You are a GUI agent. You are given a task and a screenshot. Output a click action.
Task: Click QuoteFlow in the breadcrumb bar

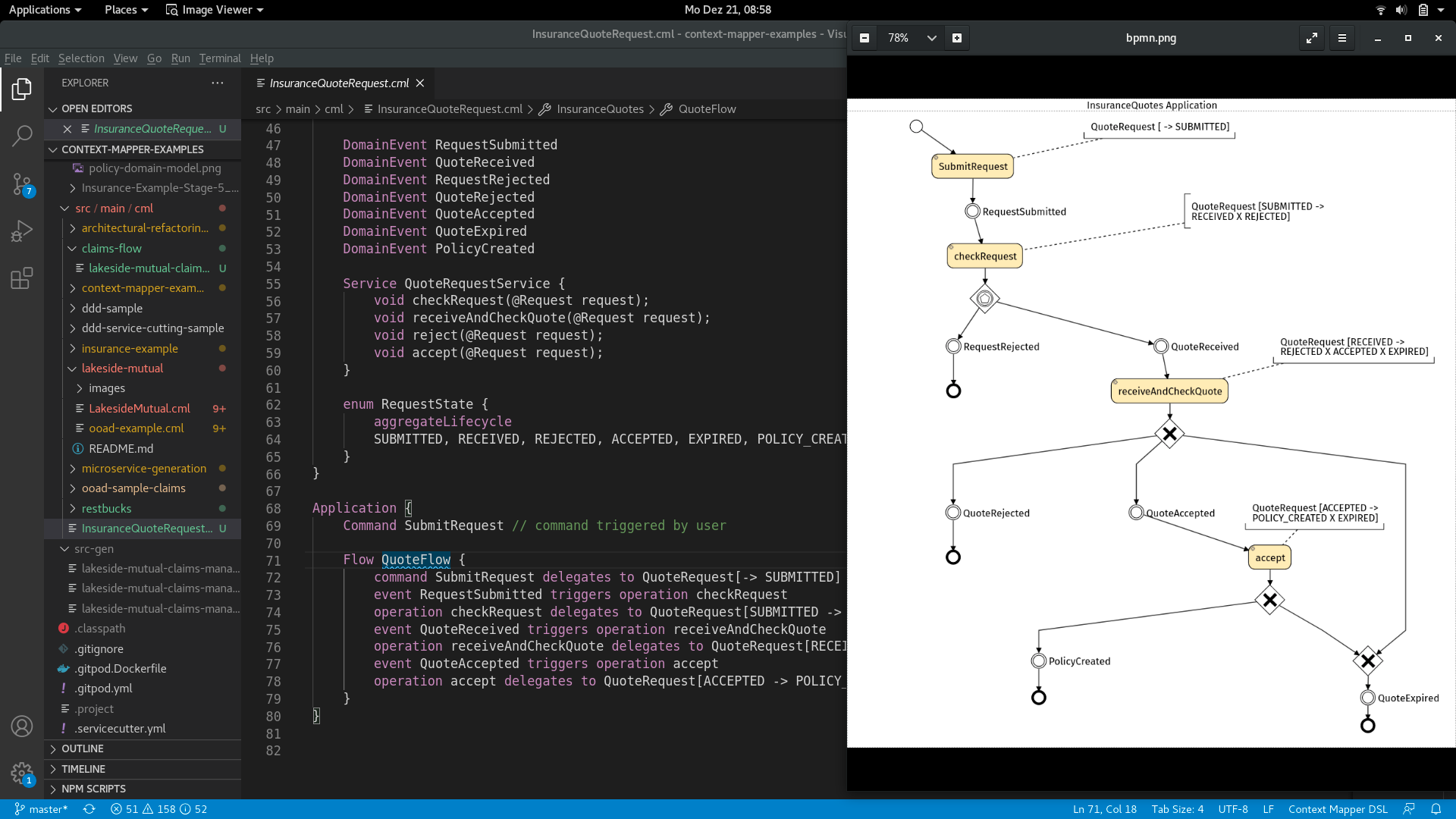pyautogui.click(x=706, y=109)
